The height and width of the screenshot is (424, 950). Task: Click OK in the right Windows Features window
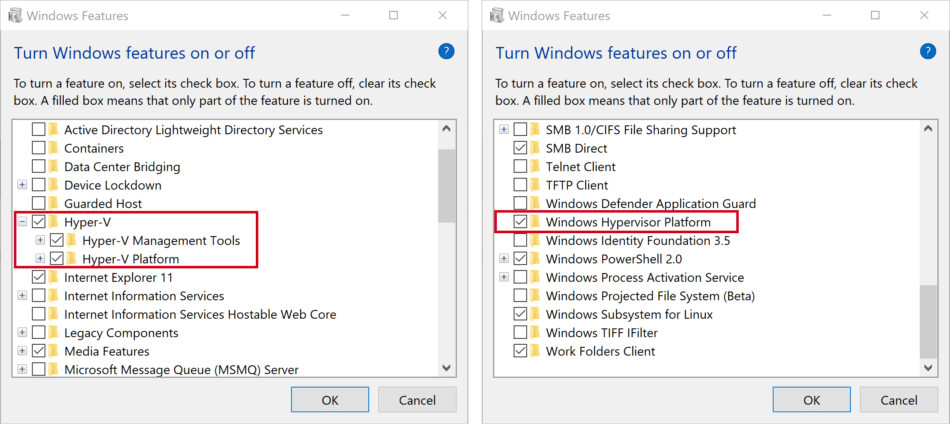point(811,400)
